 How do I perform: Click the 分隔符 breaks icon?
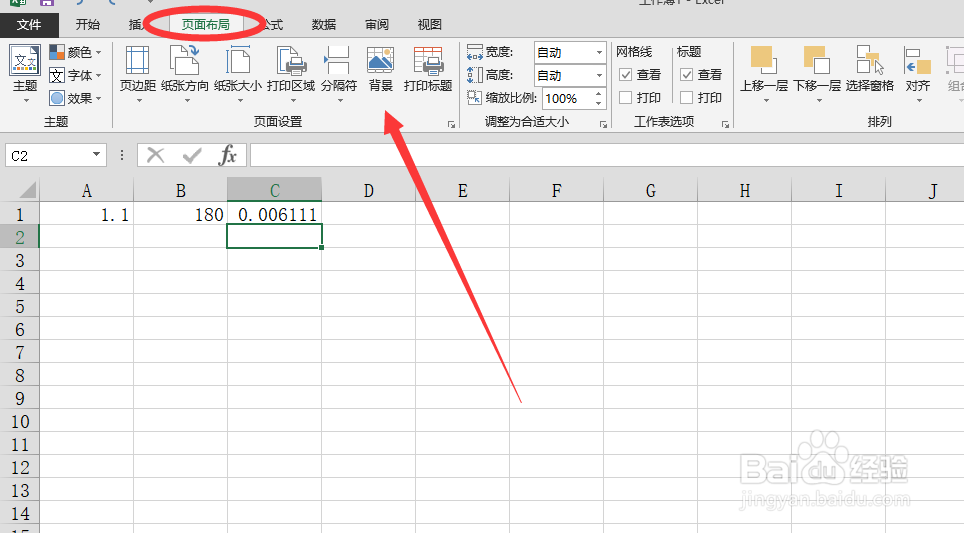pyautogui.click(x=338, y=61)
